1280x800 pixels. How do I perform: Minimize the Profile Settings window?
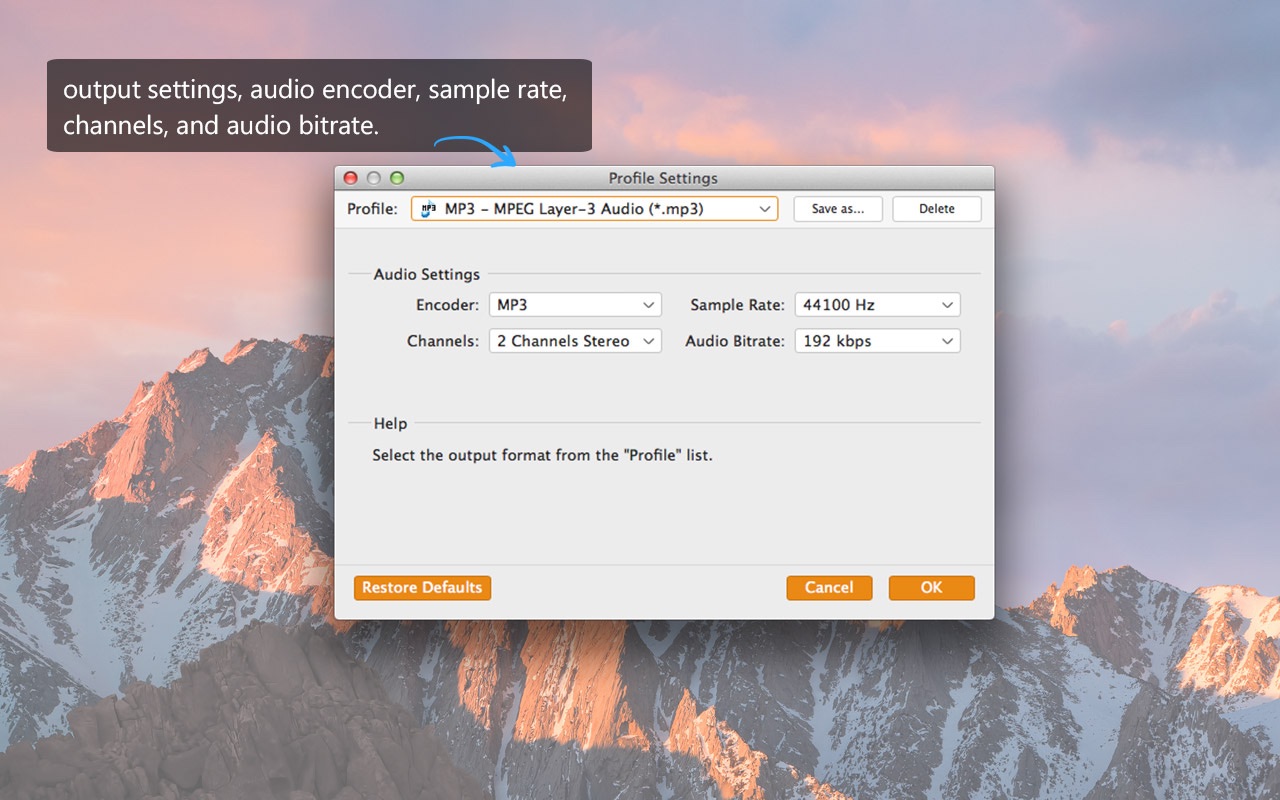coord(374,178)
